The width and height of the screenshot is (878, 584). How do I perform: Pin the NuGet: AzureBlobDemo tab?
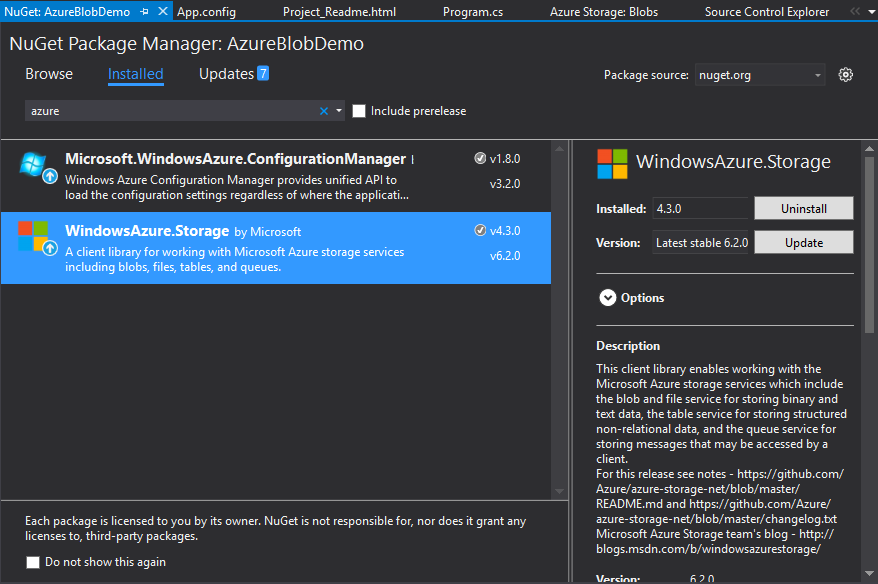tap(145, 12)
